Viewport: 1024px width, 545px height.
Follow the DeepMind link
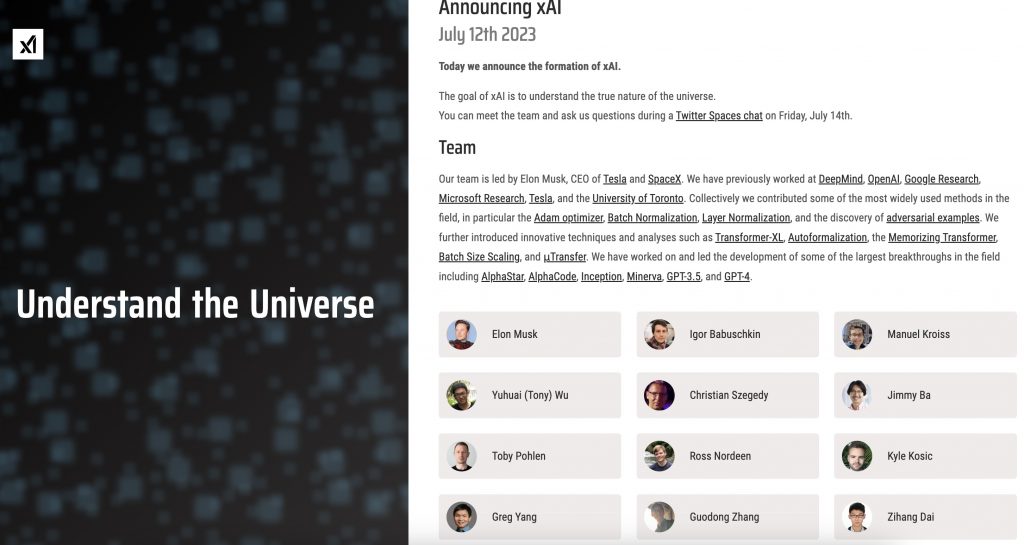coord(840,179)
